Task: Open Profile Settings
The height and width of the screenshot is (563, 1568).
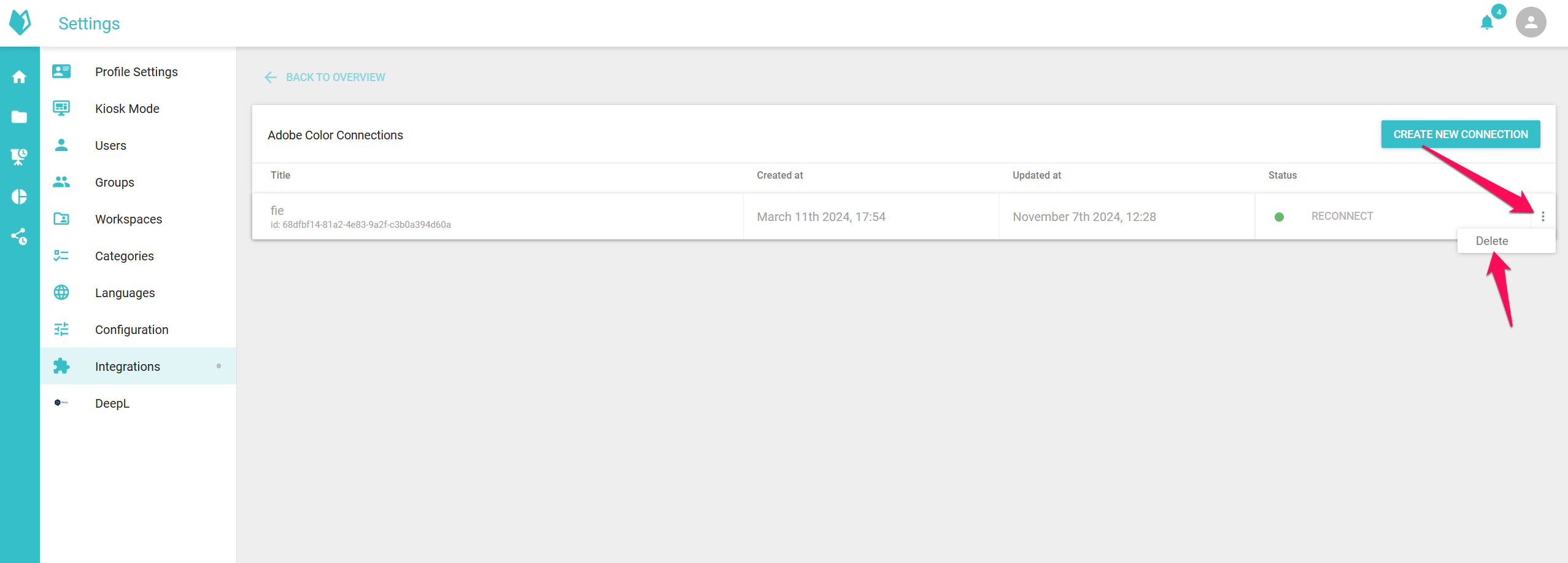Action: click(138, 71)
